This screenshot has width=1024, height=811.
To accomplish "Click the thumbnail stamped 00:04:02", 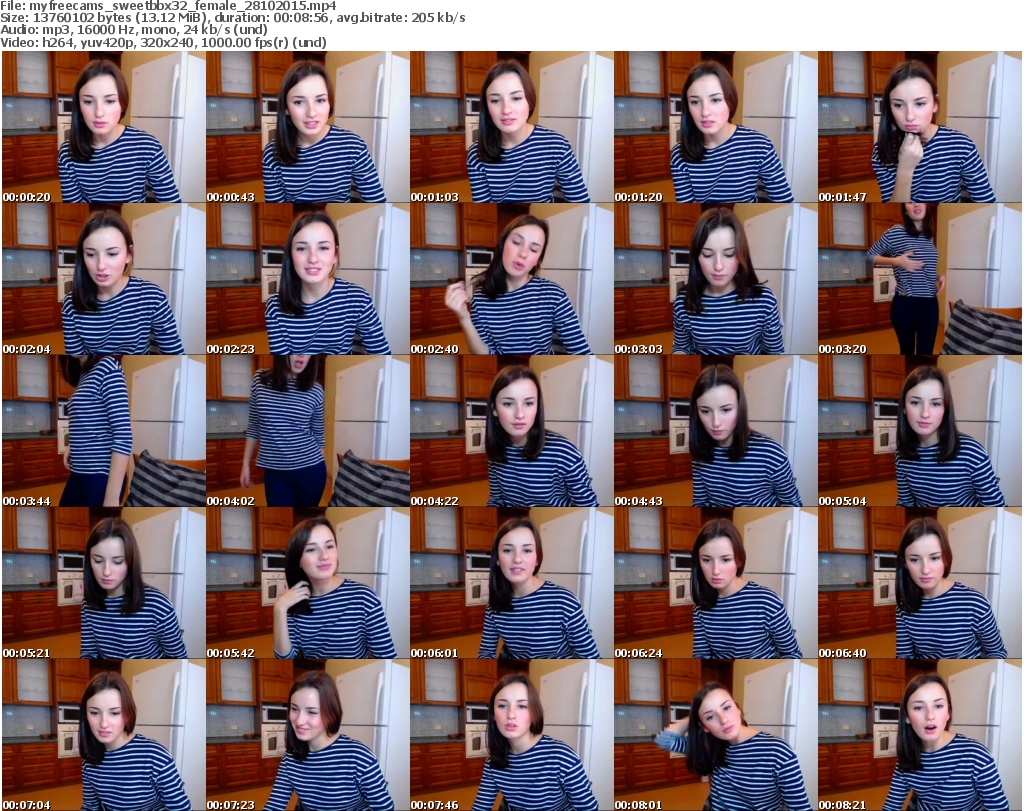I will [308, 431].
